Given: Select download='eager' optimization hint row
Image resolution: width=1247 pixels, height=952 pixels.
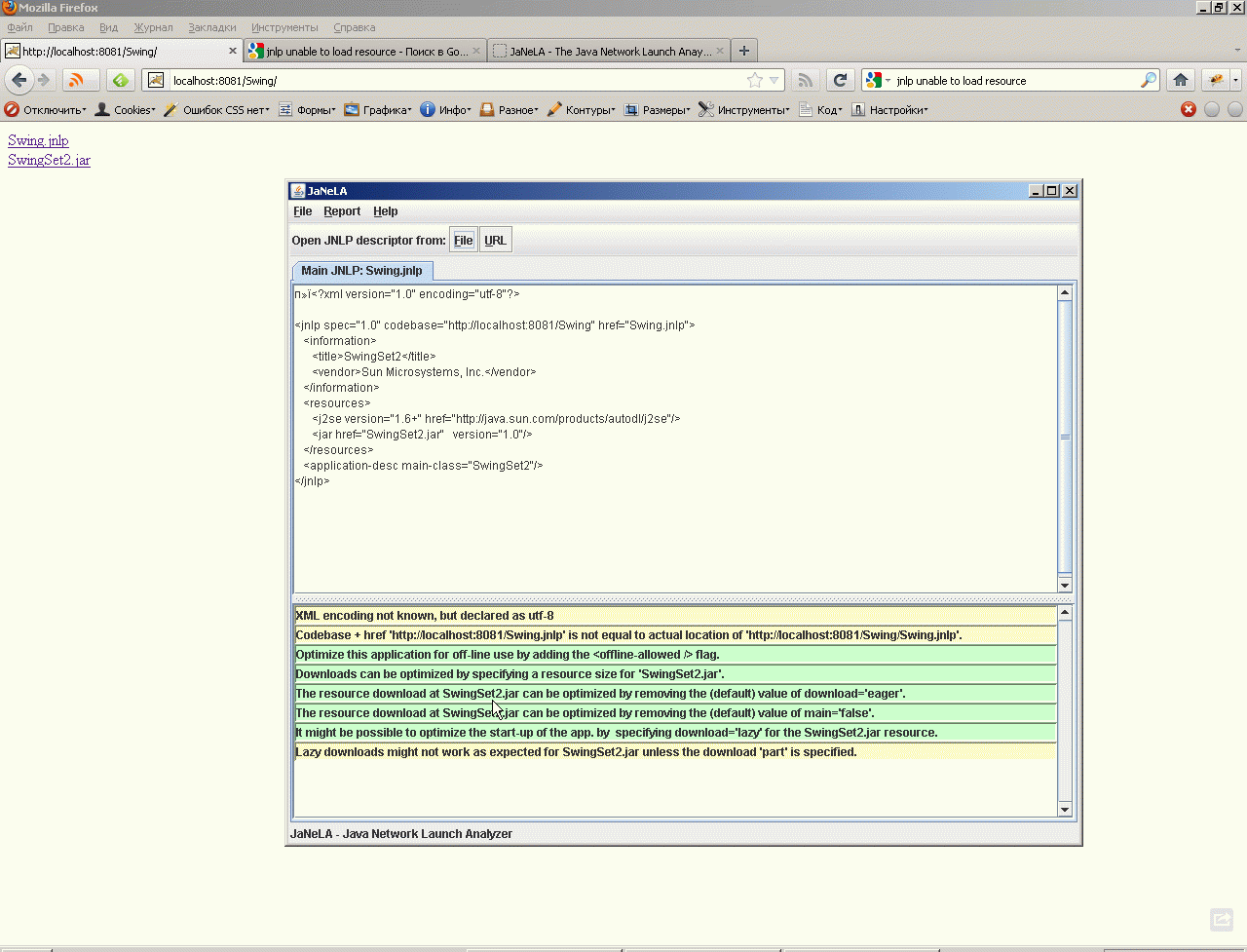Looking at the screenshot, I should 675,694.
